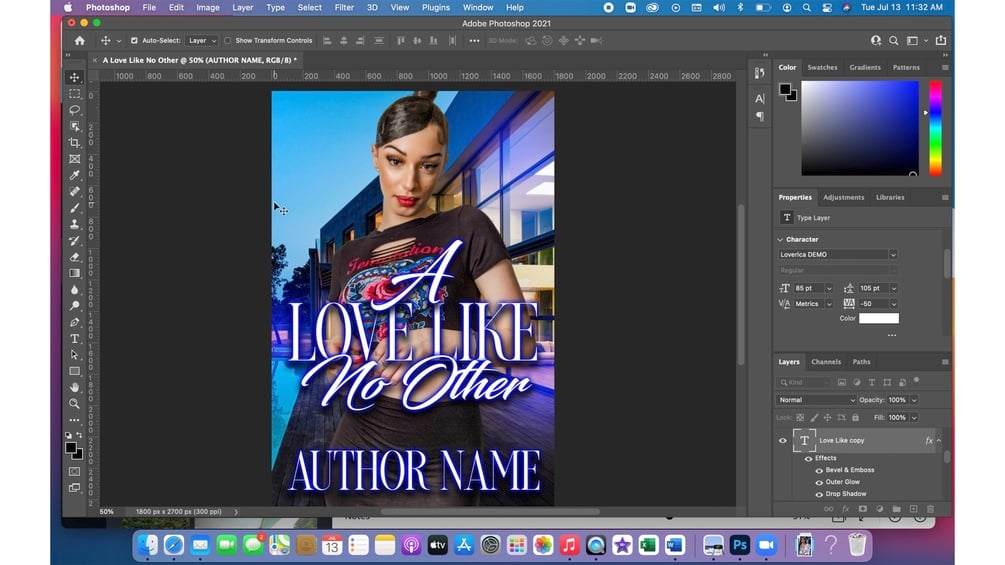Image resolution: width=1005 pixels, height=565 pixels.
Task: Toggle Drop Shadow effect visibility
Action: tap(820, 494)
